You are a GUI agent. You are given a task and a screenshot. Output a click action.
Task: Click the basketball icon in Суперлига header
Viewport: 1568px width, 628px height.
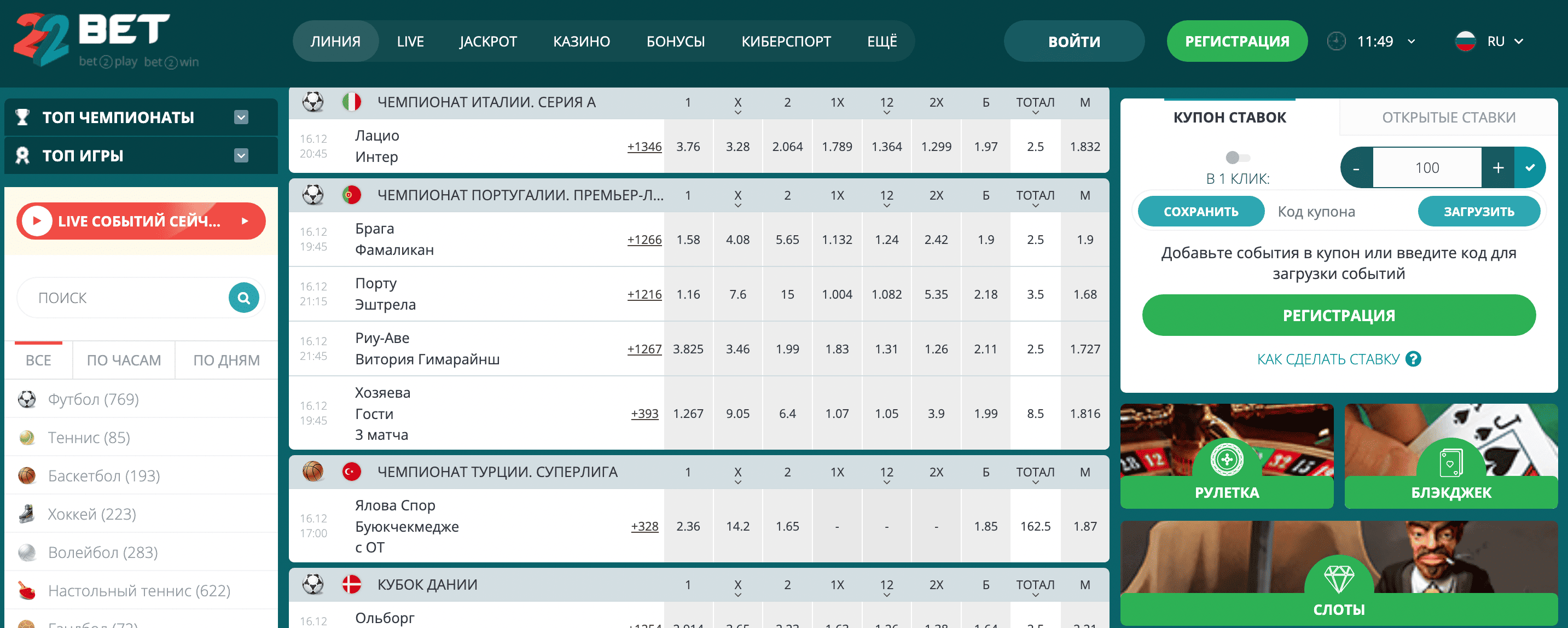(313, 472)
